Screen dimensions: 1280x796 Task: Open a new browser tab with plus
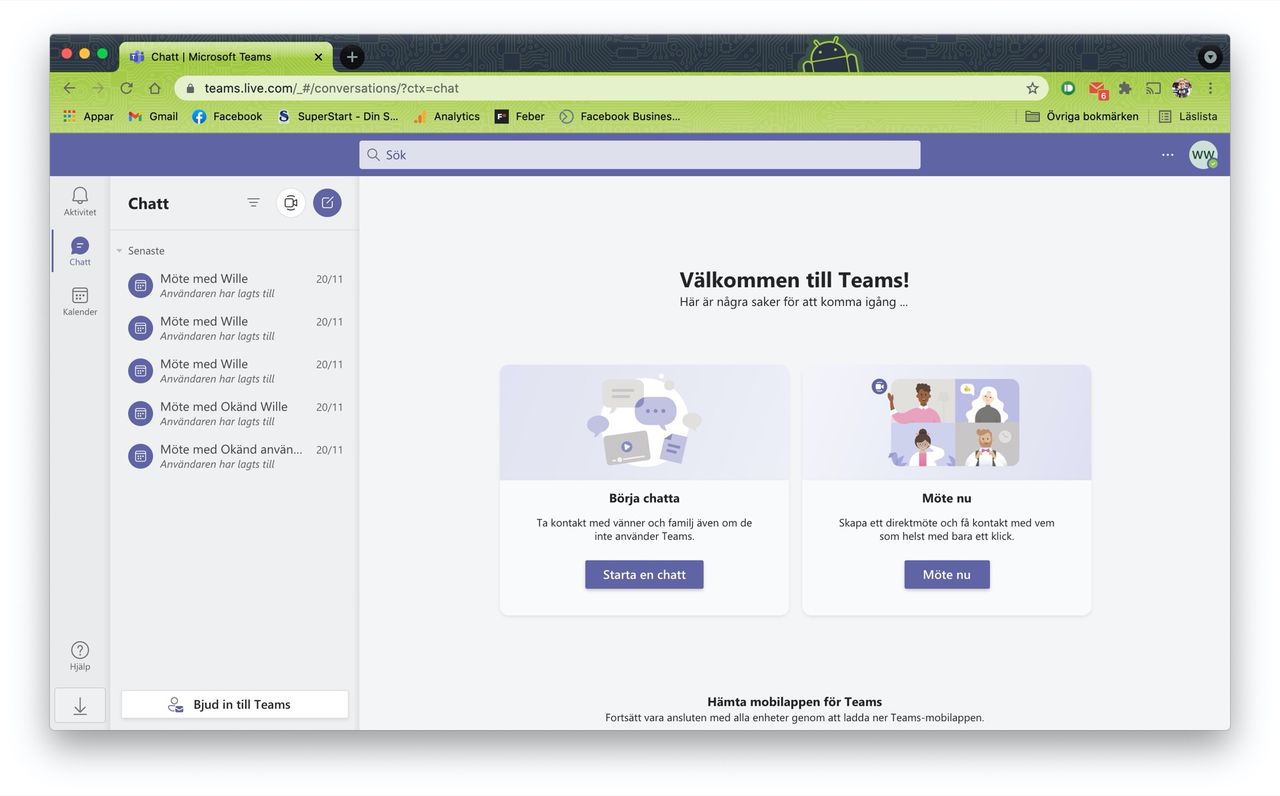click(x=352, y=57)
